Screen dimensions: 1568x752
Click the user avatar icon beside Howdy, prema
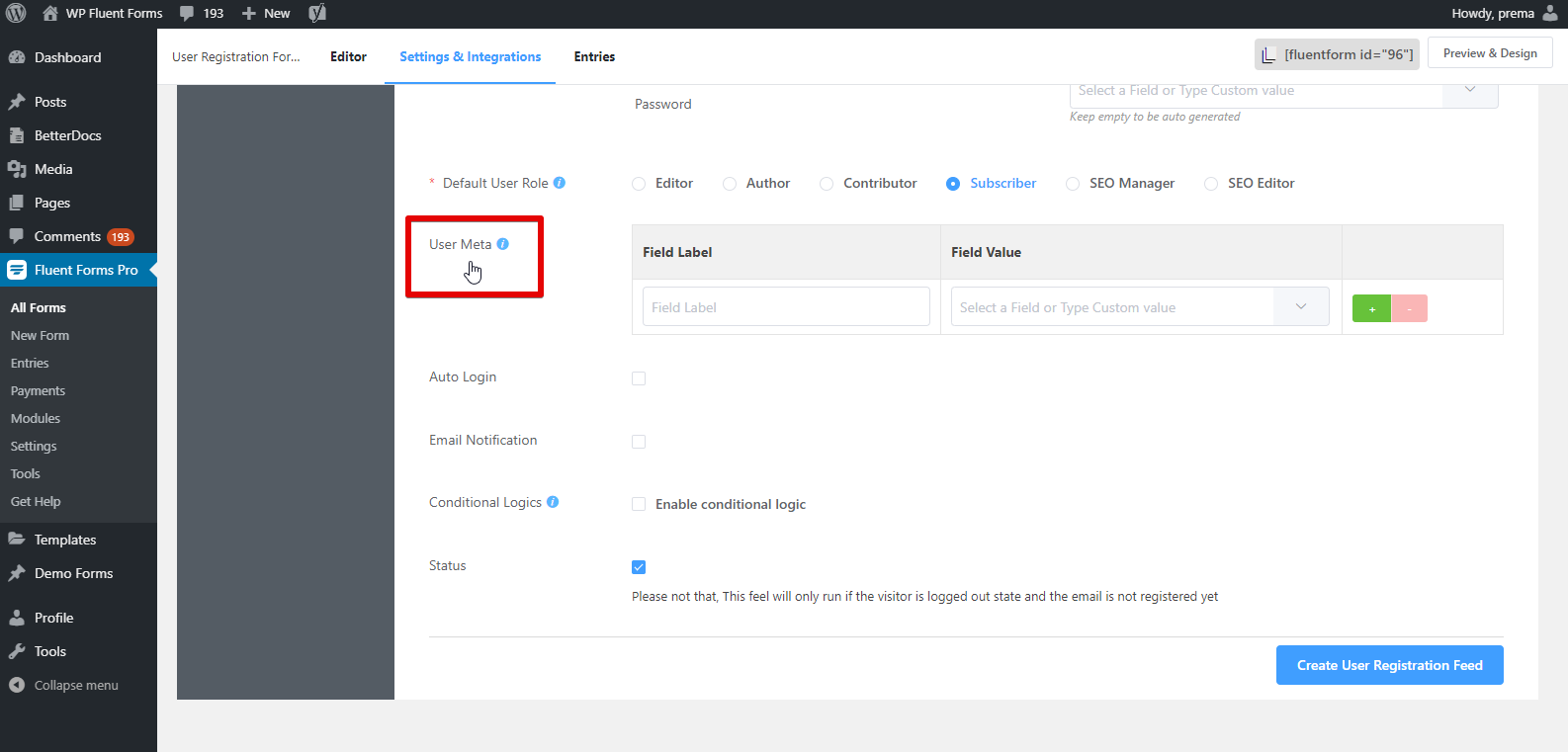1550,14
